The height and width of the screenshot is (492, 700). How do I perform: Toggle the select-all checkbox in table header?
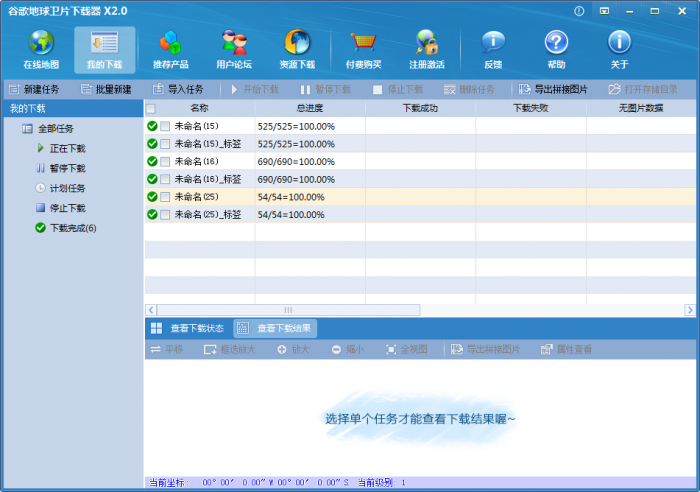tap(151, 108)
